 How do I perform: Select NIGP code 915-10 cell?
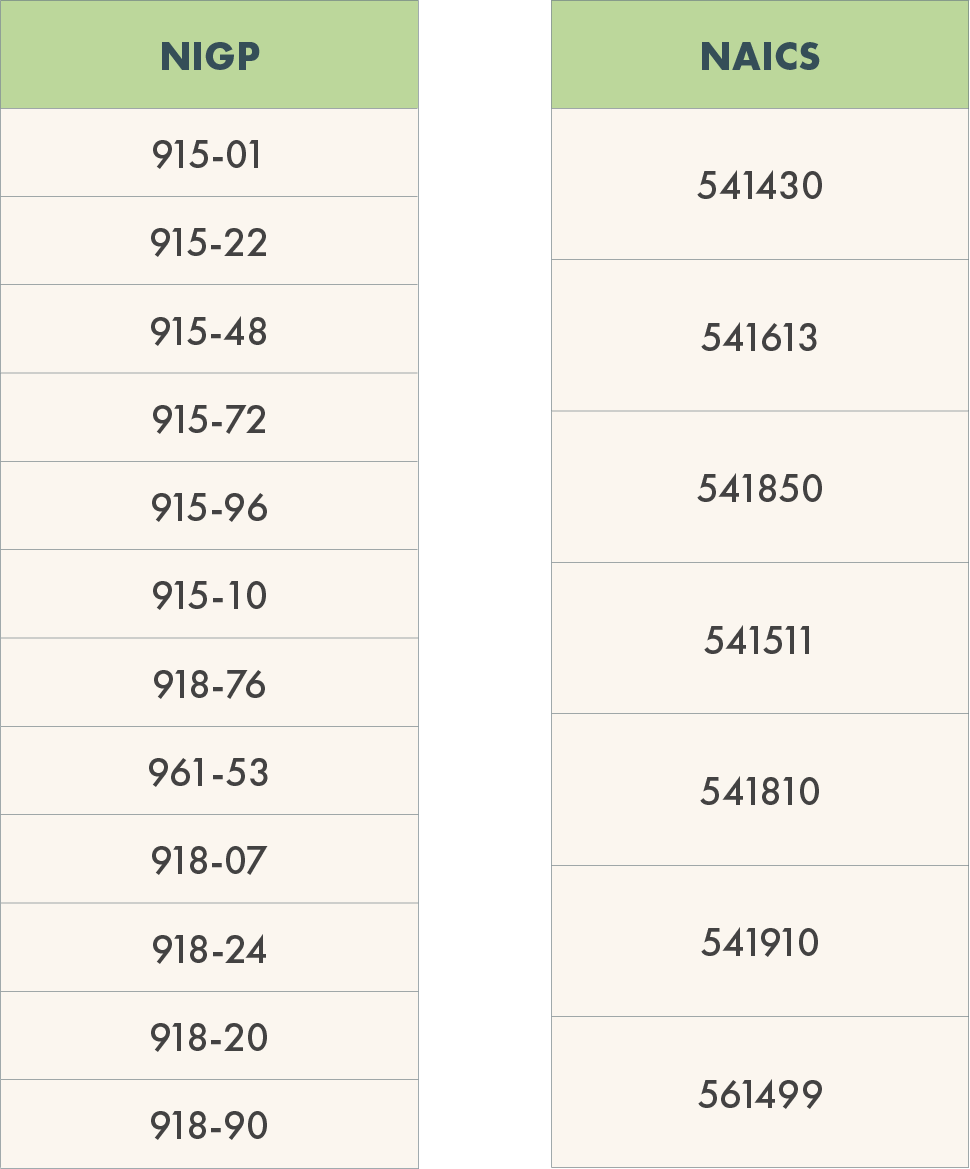coord(210,594)
